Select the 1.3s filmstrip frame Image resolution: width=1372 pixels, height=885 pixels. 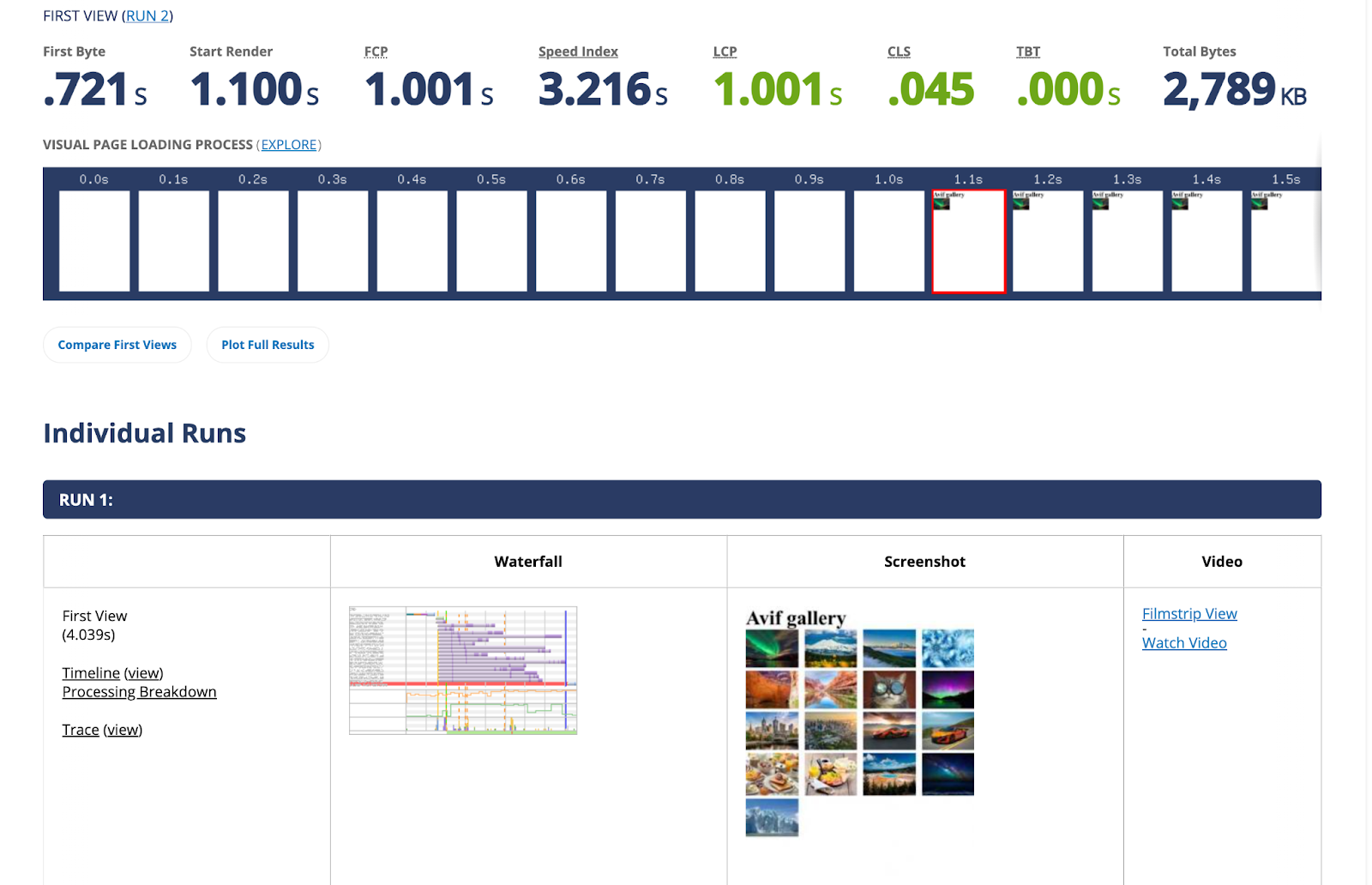click(x=1128, y=241)
